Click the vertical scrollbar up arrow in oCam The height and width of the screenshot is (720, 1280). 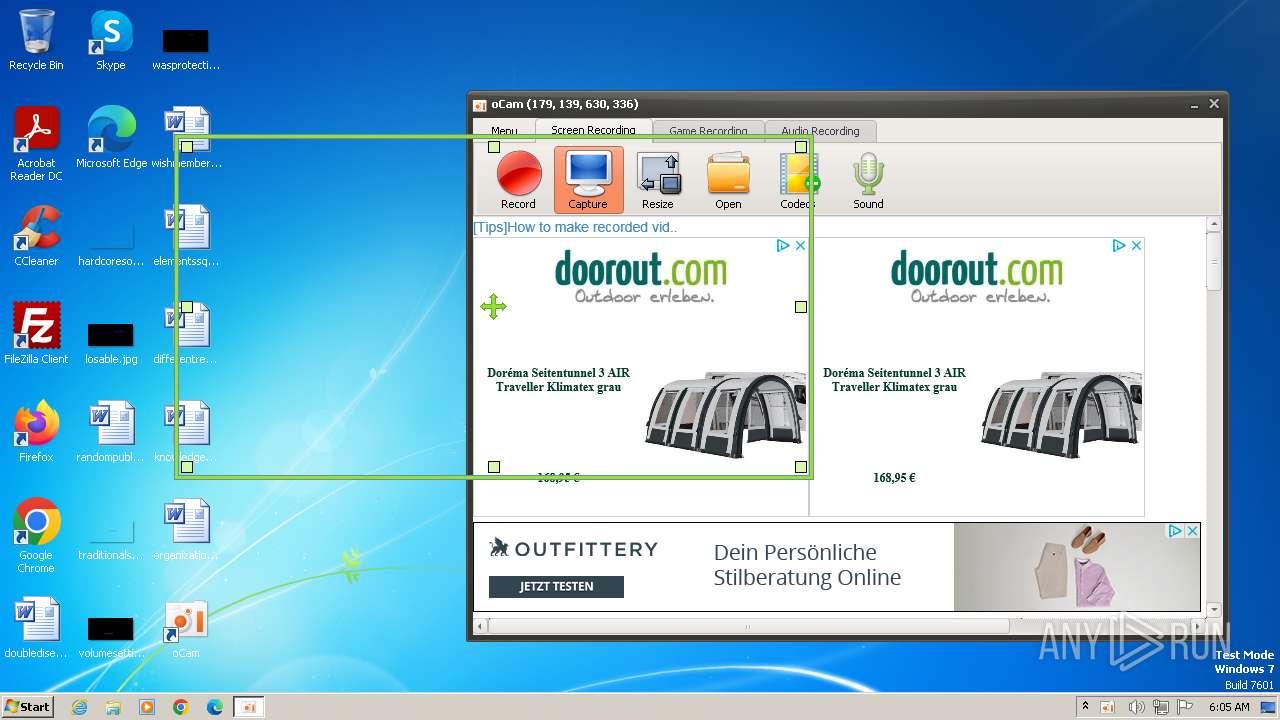tap(1214, 225)
